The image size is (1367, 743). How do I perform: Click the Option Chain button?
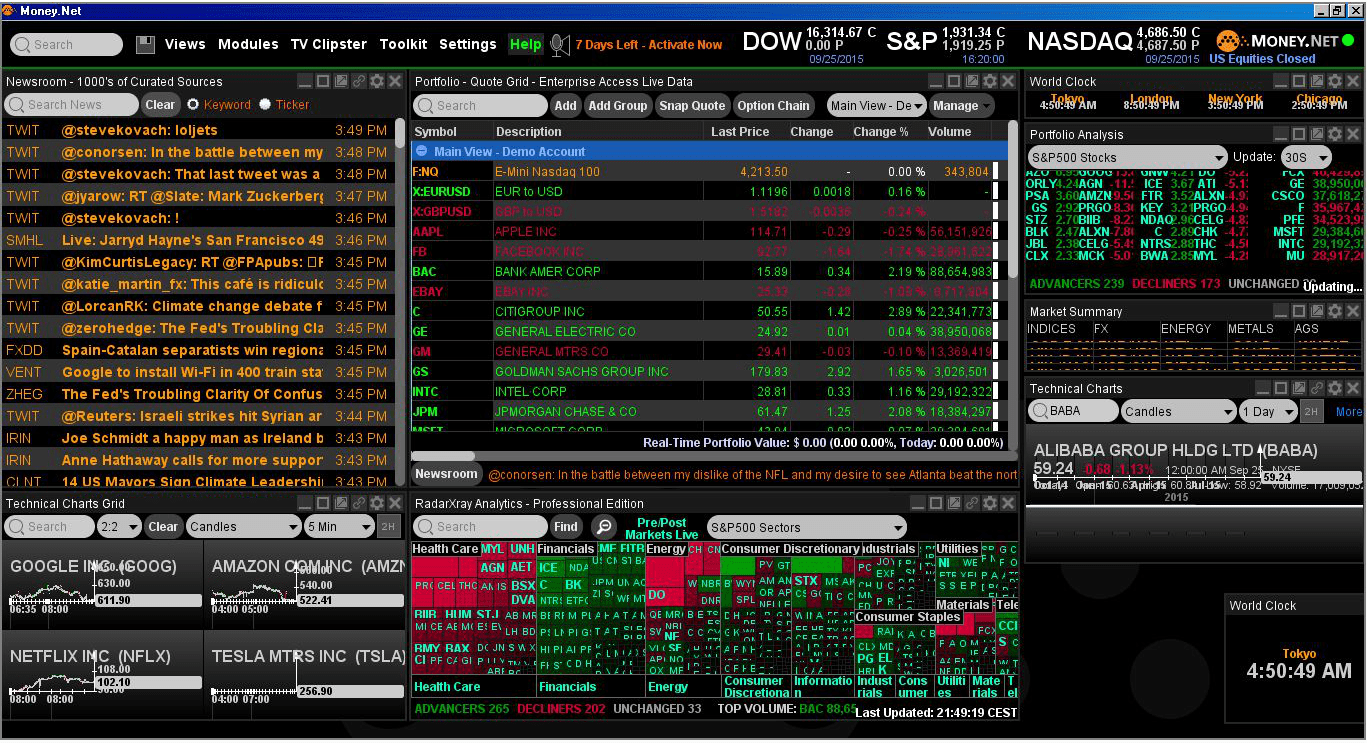point(773,105)
